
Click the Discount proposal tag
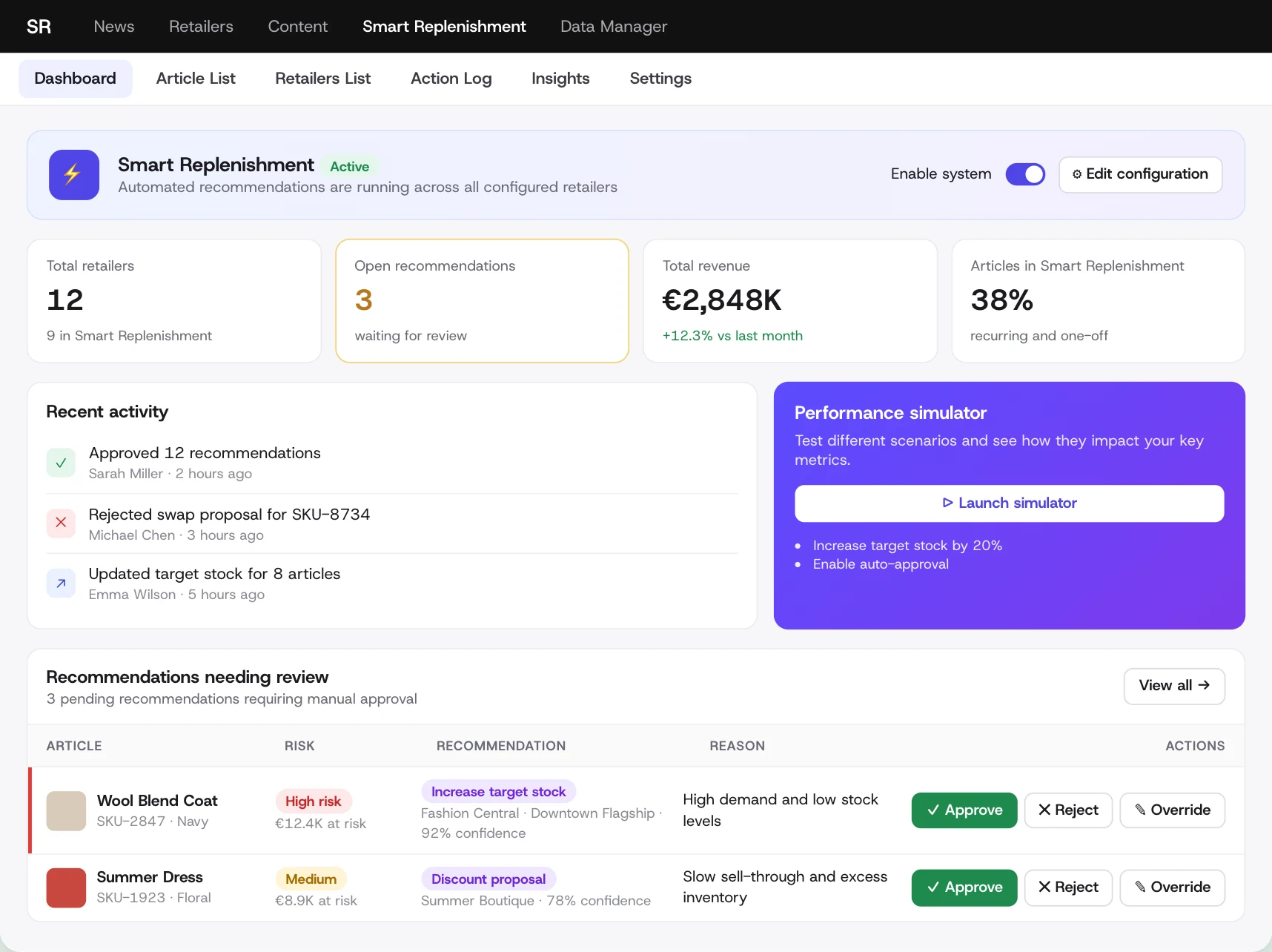[488, 879]
